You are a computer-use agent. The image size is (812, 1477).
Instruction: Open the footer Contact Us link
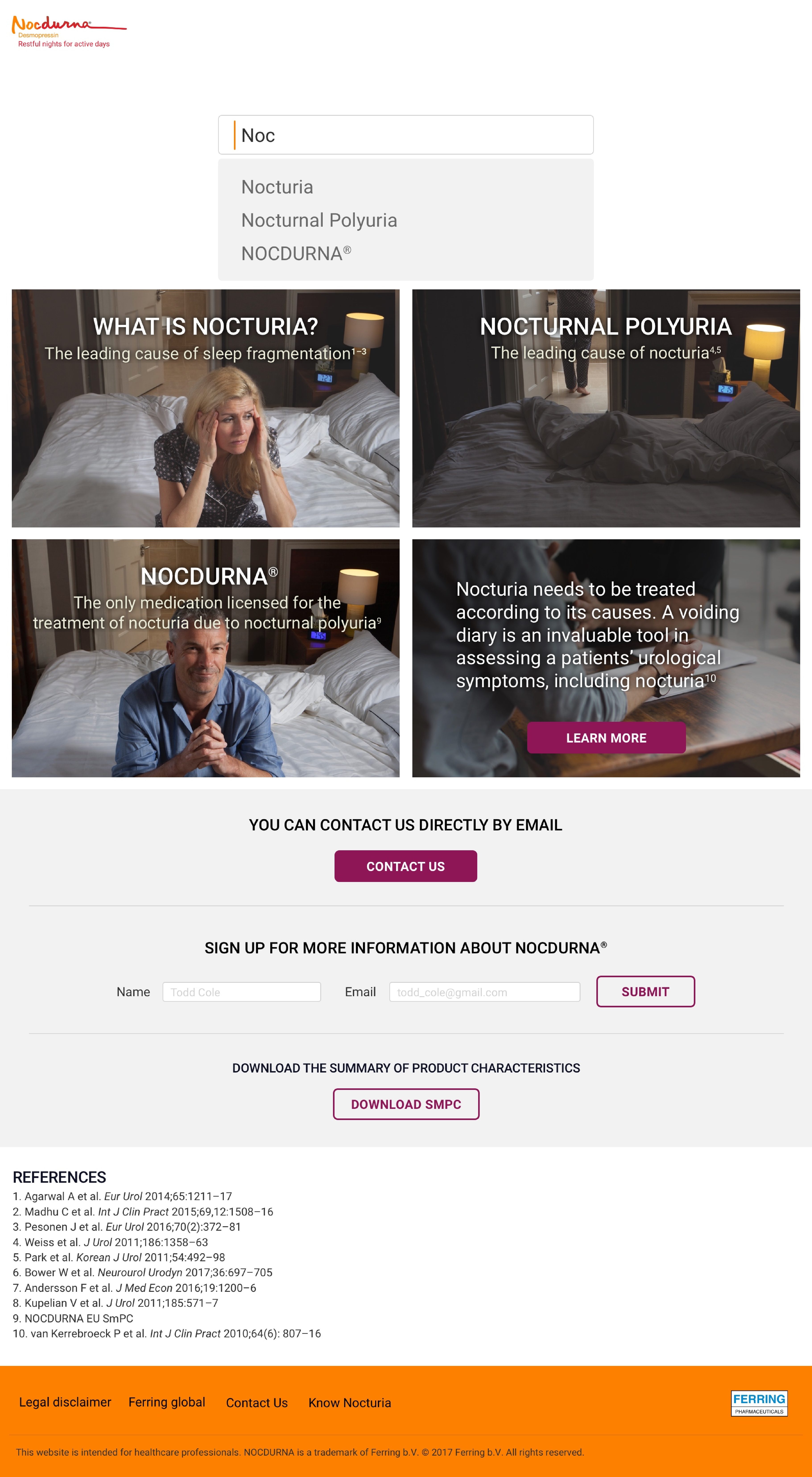coord(257,1403)
